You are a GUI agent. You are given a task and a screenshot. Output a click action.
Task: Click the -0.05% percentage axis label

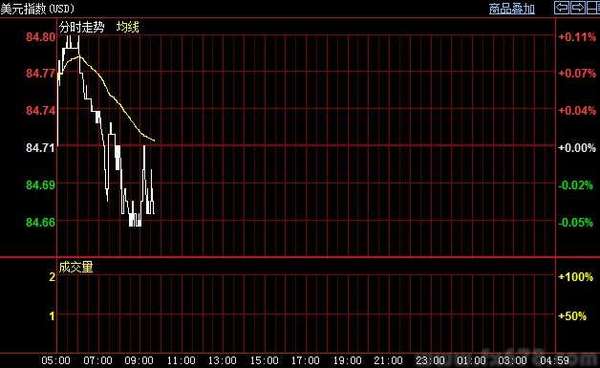576,222
